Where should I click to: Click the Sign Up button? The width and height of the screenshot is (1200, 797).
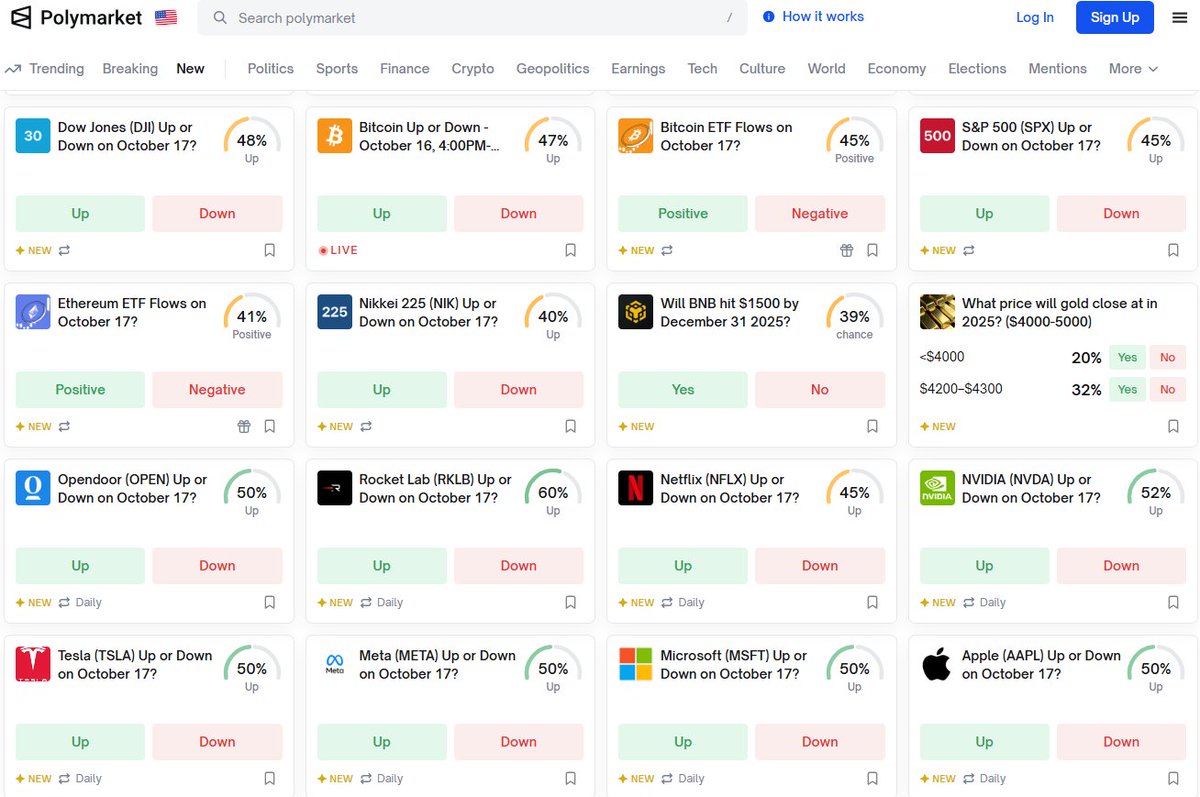pyautogui.click(x=1115, y=17)
